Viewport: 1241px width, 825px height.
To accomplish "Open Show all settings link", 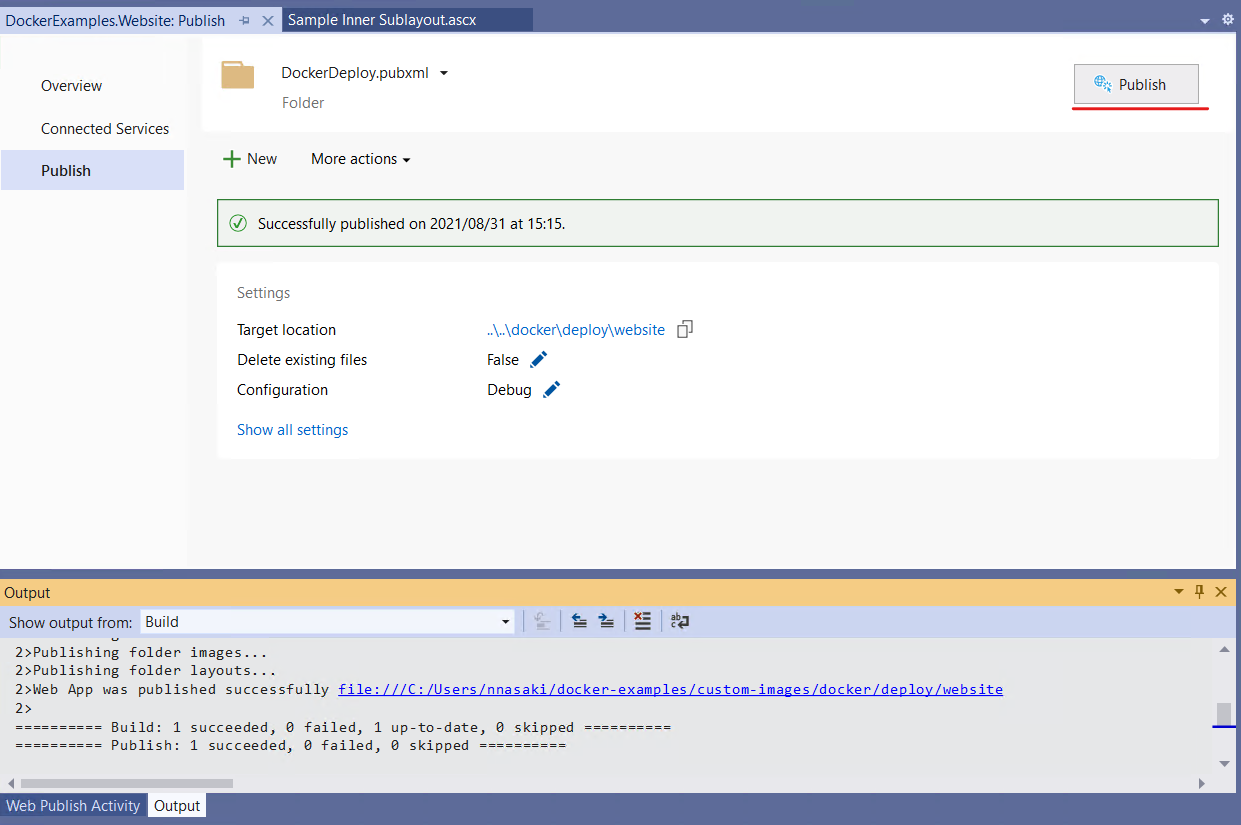I will click(x=293, y=430).
